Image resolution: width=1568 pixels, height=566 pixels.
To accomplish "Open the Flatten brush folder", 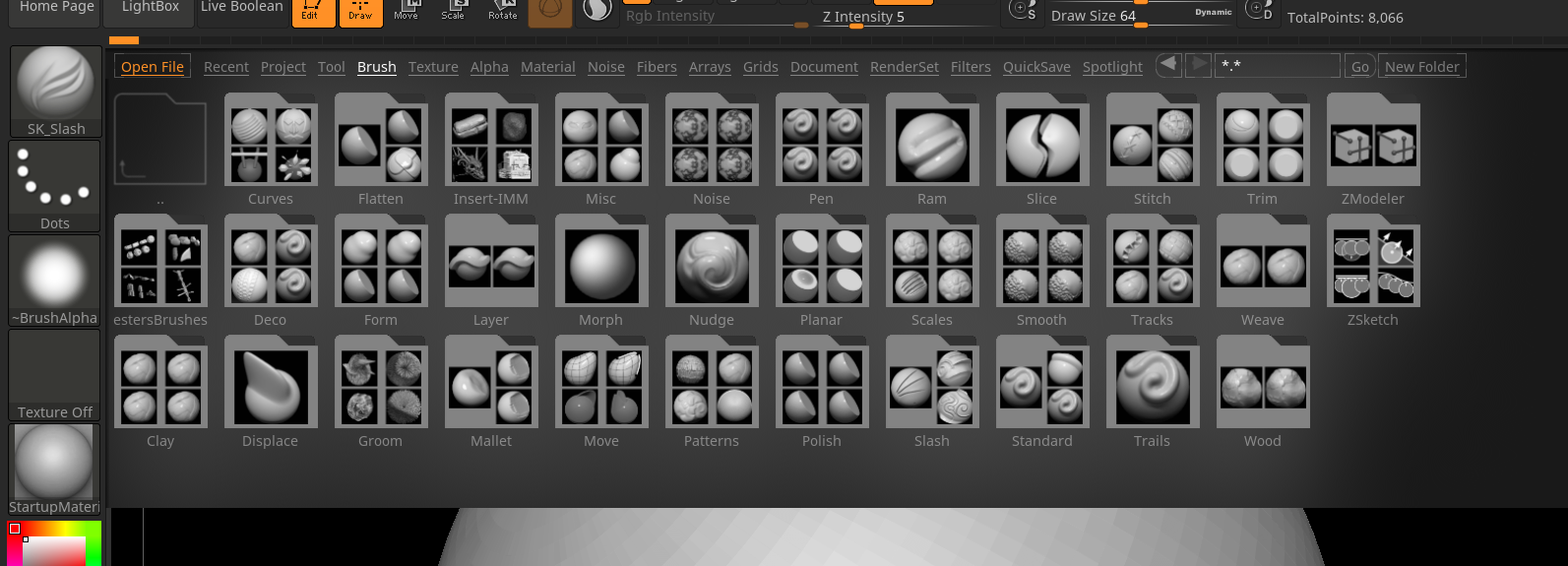I will pos(381,141).
